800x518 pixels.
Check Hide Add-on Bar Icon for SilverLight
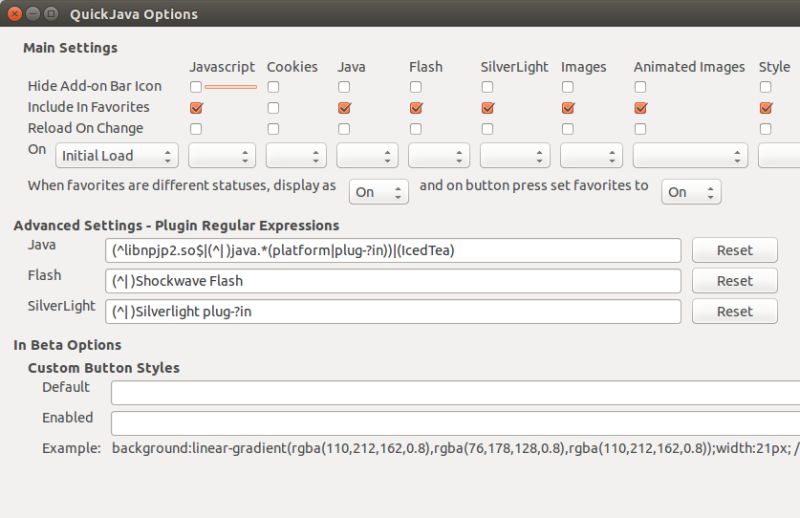pyautogui.click(x=488, y=87)
